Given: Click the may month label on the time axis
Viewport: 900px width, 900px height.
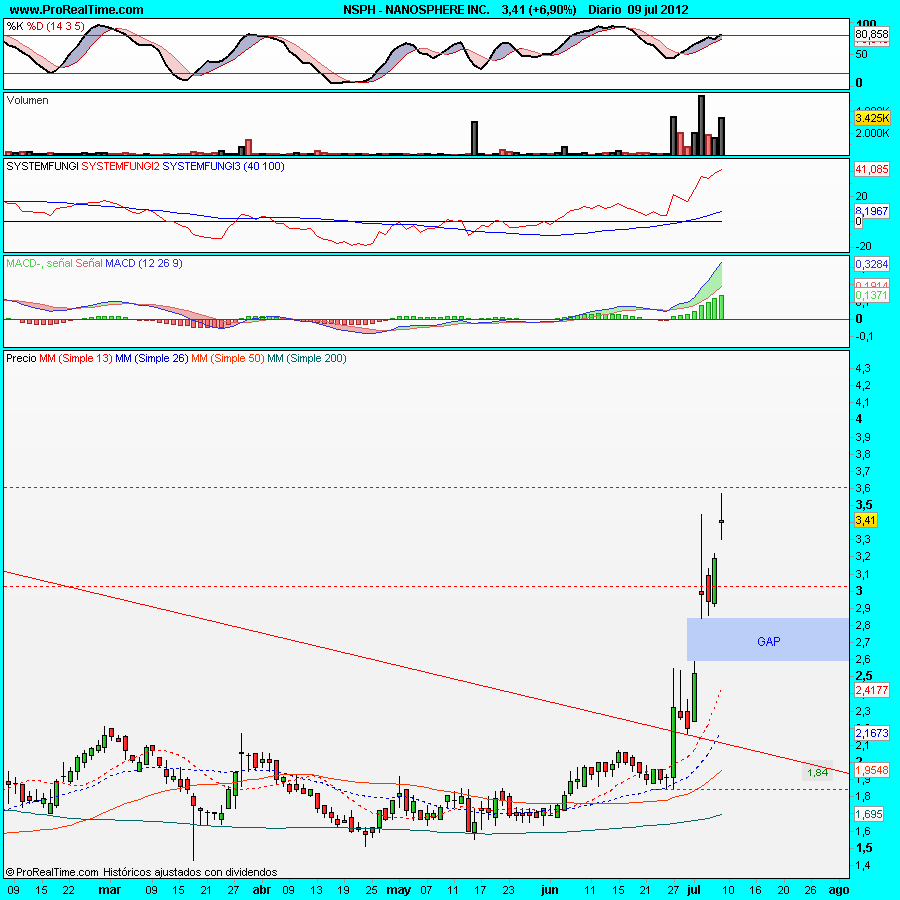Looking at the screenshot, I should tap(398, 890).
